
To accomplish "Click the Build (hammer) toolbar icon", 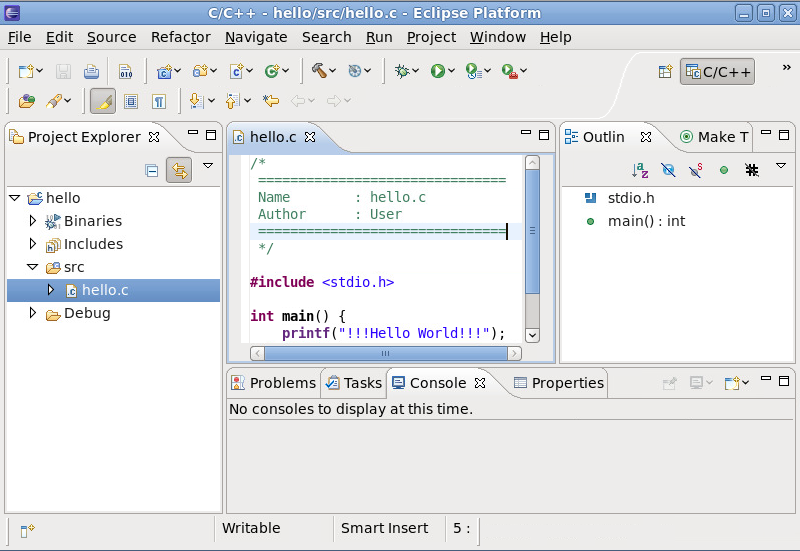I will pos(319,71).
